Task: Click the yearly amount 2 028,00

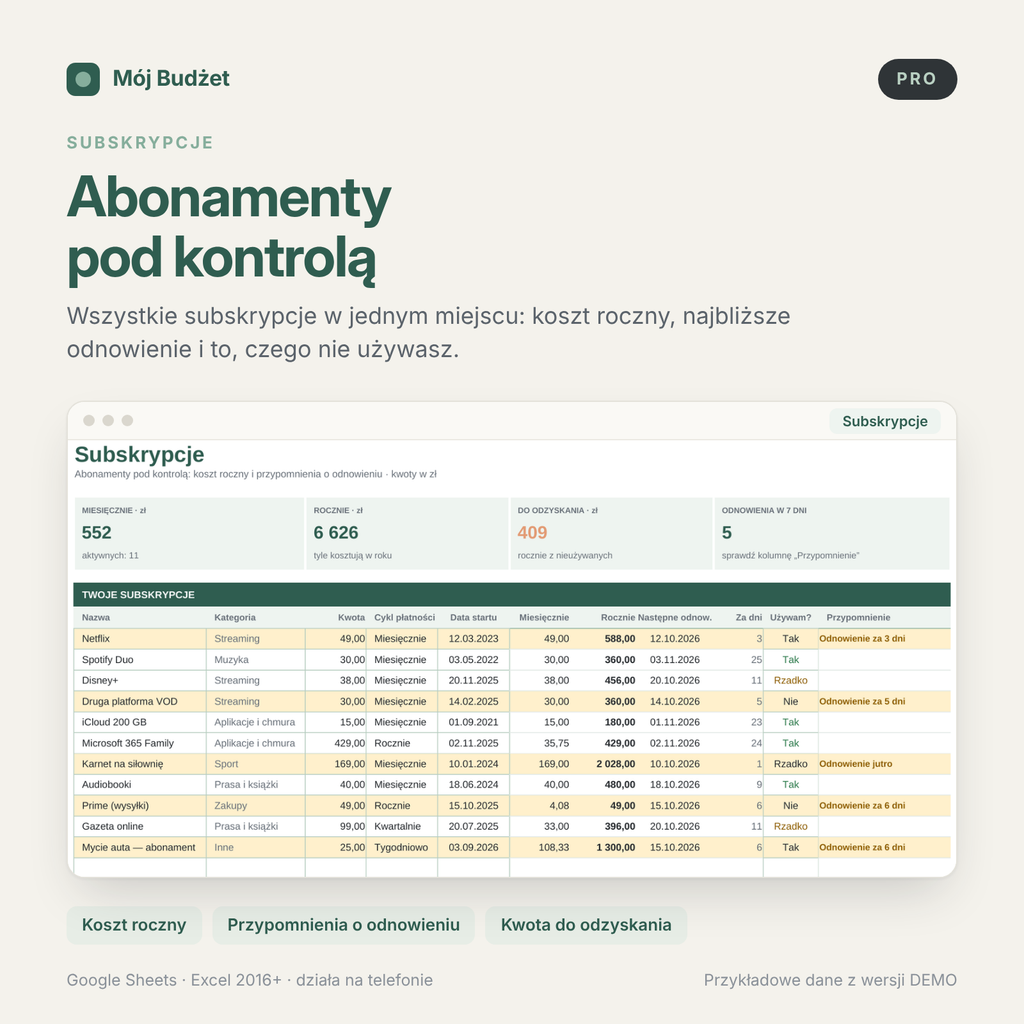Action: click(616, 764)
